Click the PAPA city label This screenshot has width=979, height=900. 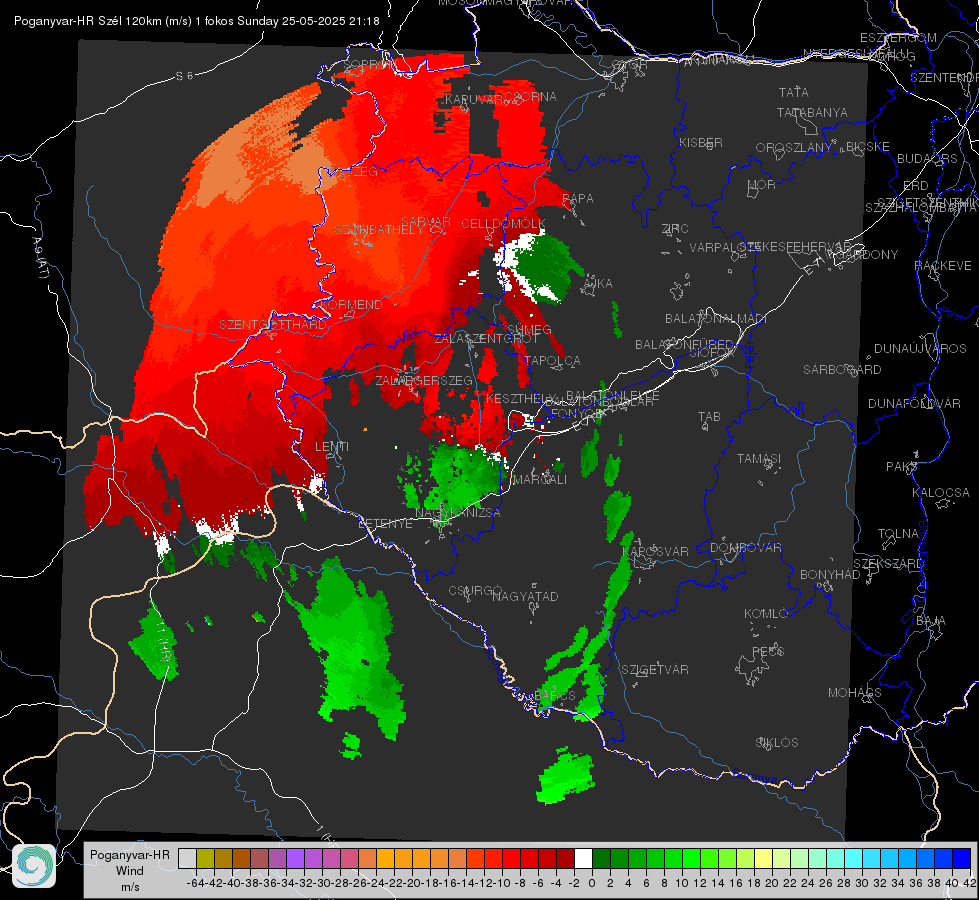coord(578,199)
